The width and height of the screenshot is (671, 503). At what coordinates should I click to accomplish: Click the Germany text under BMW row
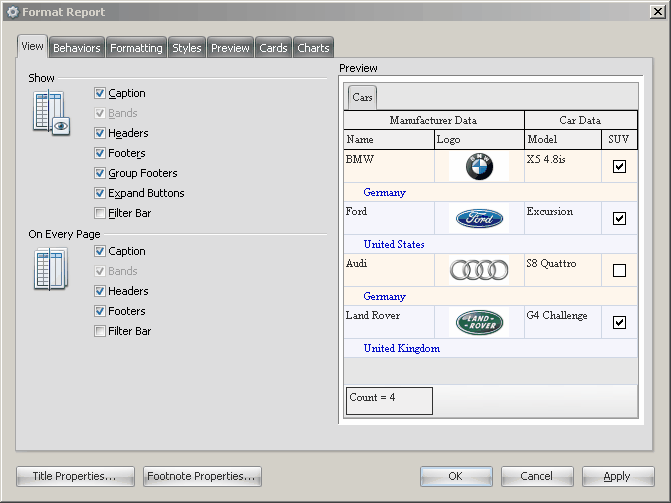(384, 192)
